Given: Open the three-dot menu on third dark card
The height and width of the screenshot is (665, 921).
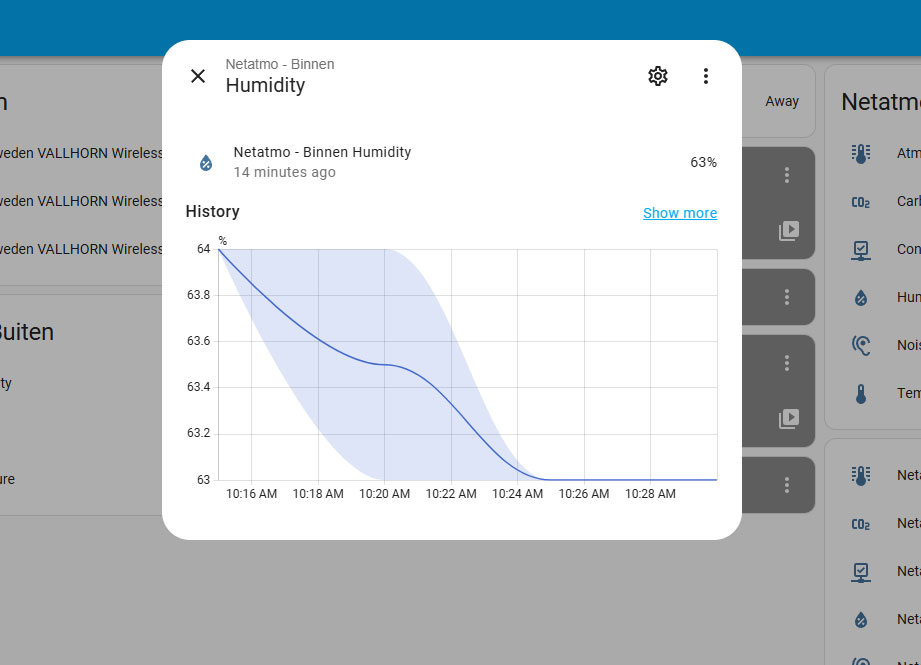Looking at the screenshot, I should click(x=786, y=363).
